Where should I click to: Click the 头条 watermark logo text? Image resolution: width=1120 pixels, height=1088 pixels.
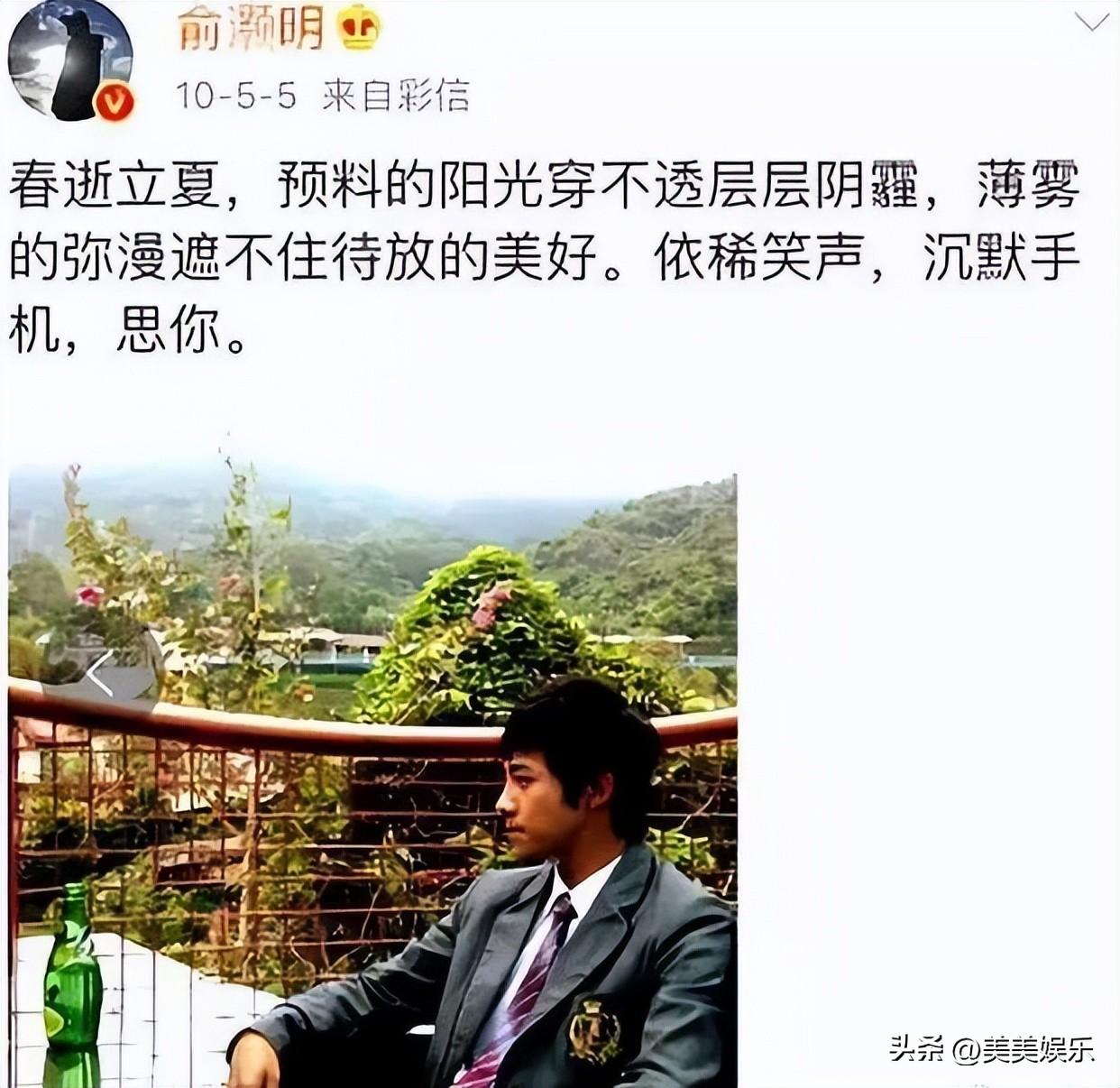[x=915, y=1048]
